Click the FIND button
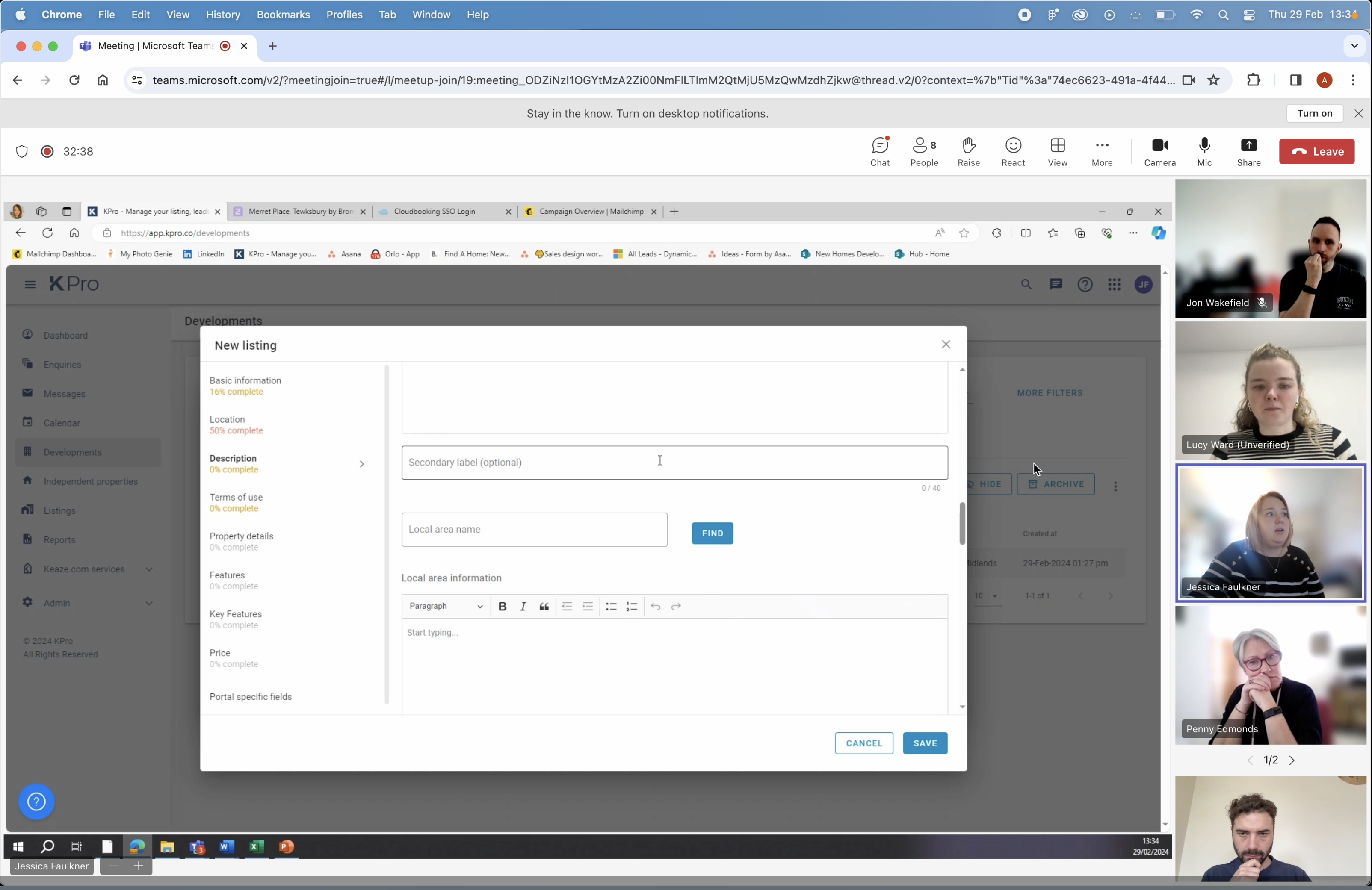This screenshot has height=890, width=1372. tap(712, 533)
